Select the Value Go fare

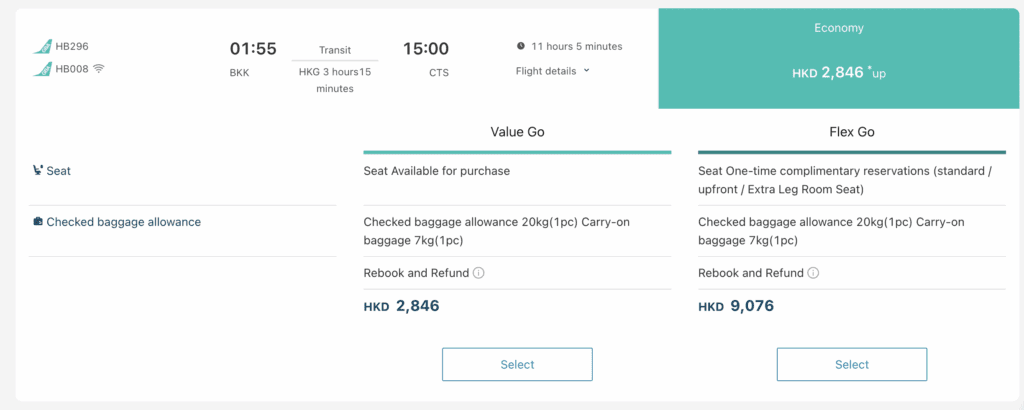[x=517, y=364]
